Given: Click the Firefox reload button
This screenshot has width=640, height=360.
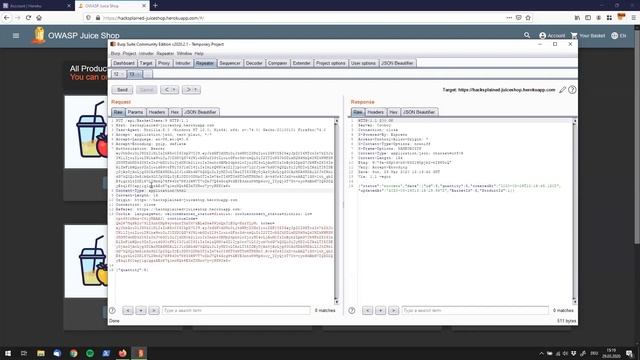Looking at the screenshot, I should point(28,18).
